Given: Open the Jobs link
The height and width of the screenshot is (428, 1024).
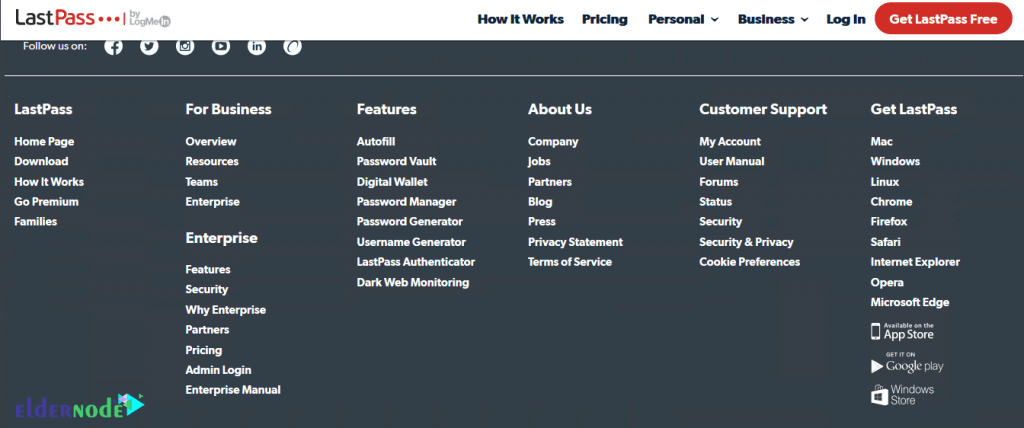Looking at the screenshot, I should point(539,161).
